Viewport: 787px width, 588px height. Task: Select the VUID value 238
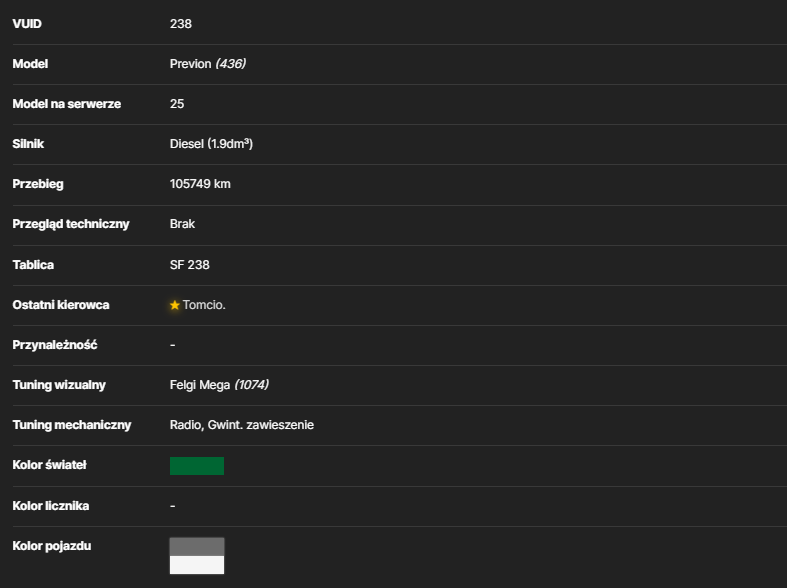(x=181, y=24)
